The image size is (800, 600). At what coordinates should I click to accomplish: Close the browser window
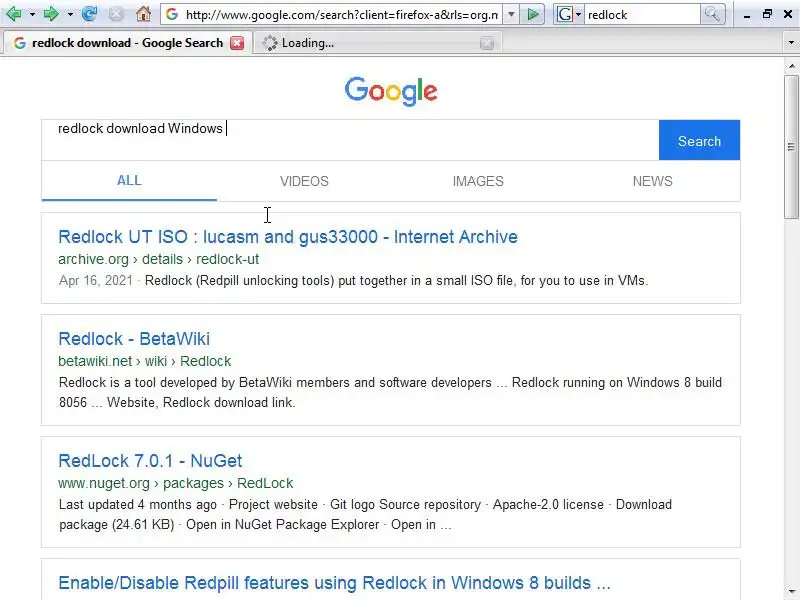(x=788, y=14)
